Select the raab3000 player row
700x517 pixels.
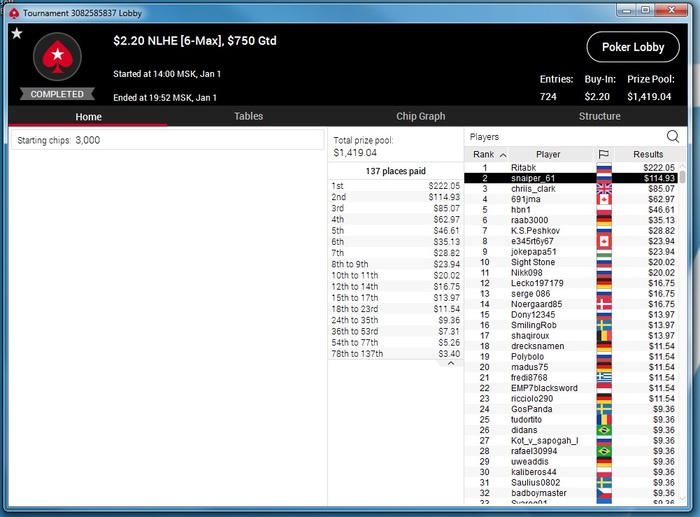[571, 220]
